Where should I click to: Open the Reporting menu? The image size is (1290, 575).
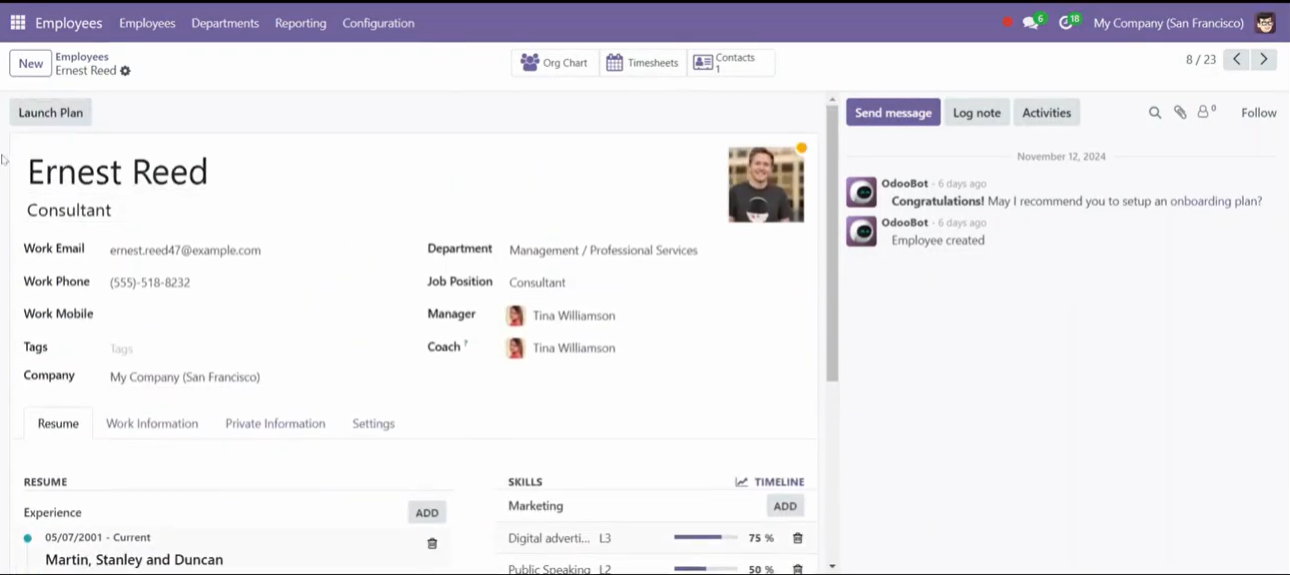coord(301,22)
